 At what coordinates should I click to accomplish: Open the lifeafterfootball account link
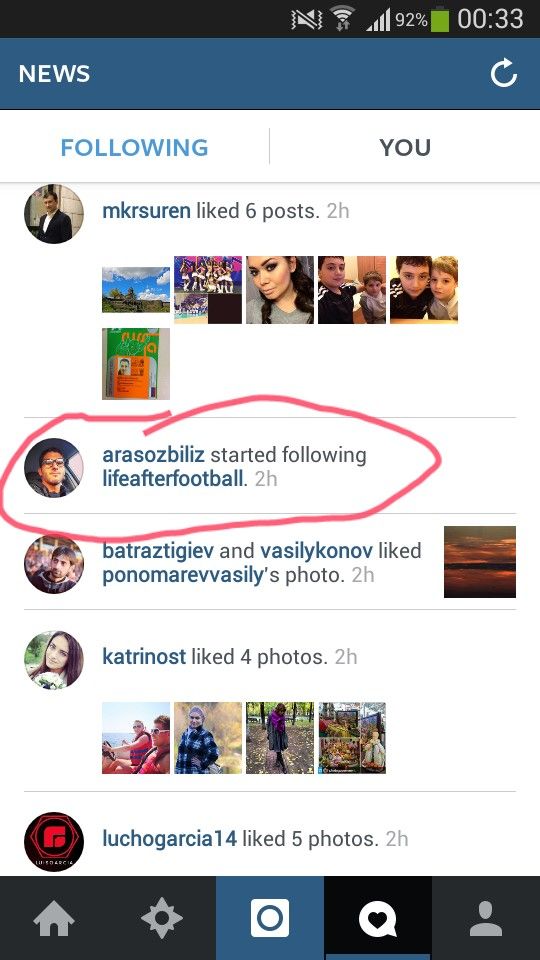173,478
